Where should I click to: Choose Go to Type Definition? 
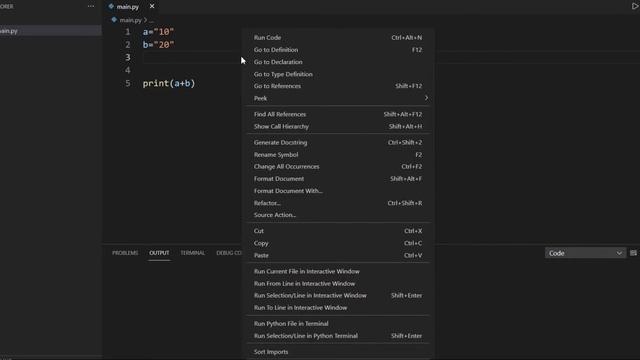pyautogui.click(x=338, y=74)
